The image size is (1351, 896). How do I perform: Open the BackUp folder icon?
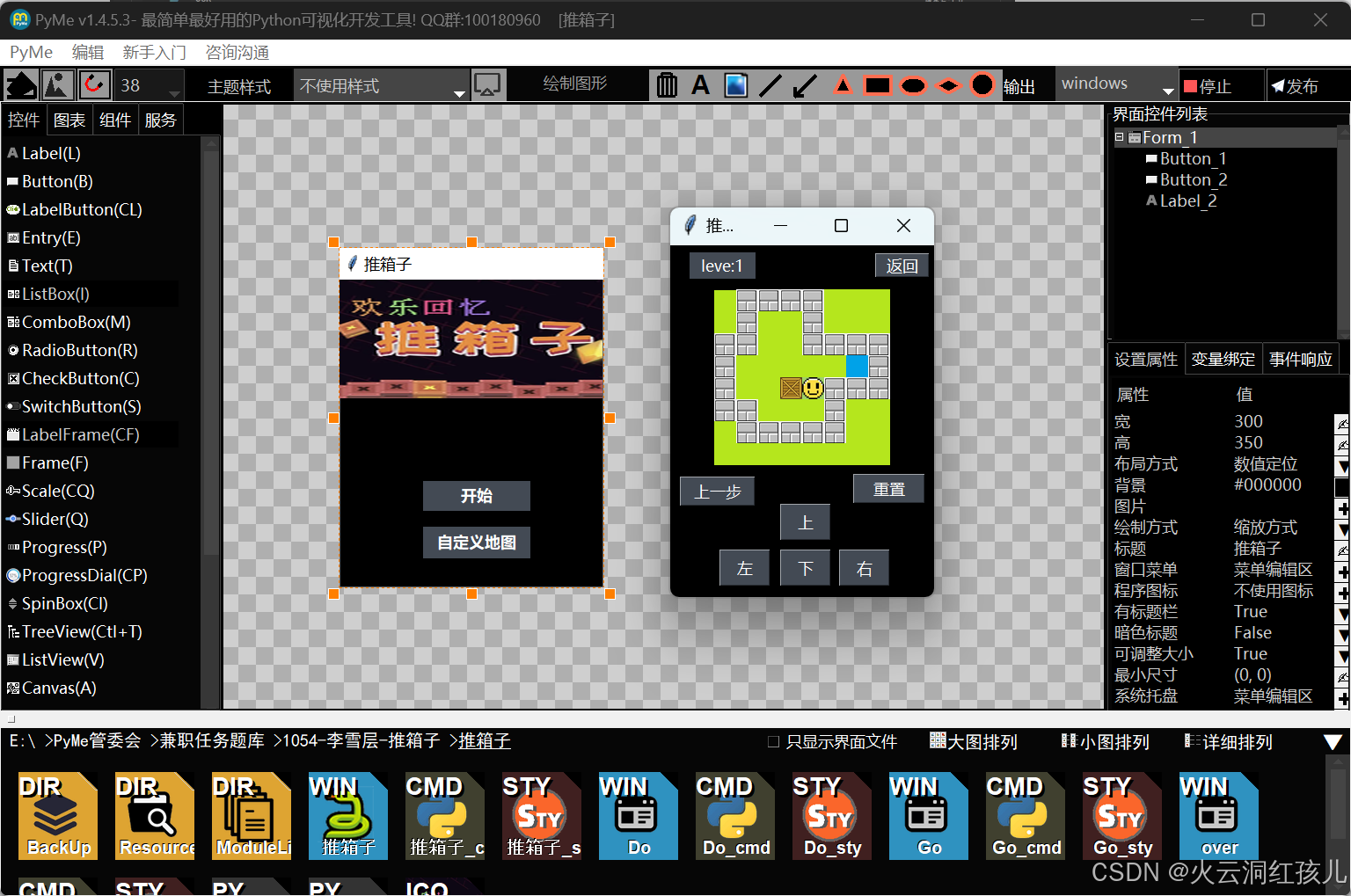click(x=58, y=816)
